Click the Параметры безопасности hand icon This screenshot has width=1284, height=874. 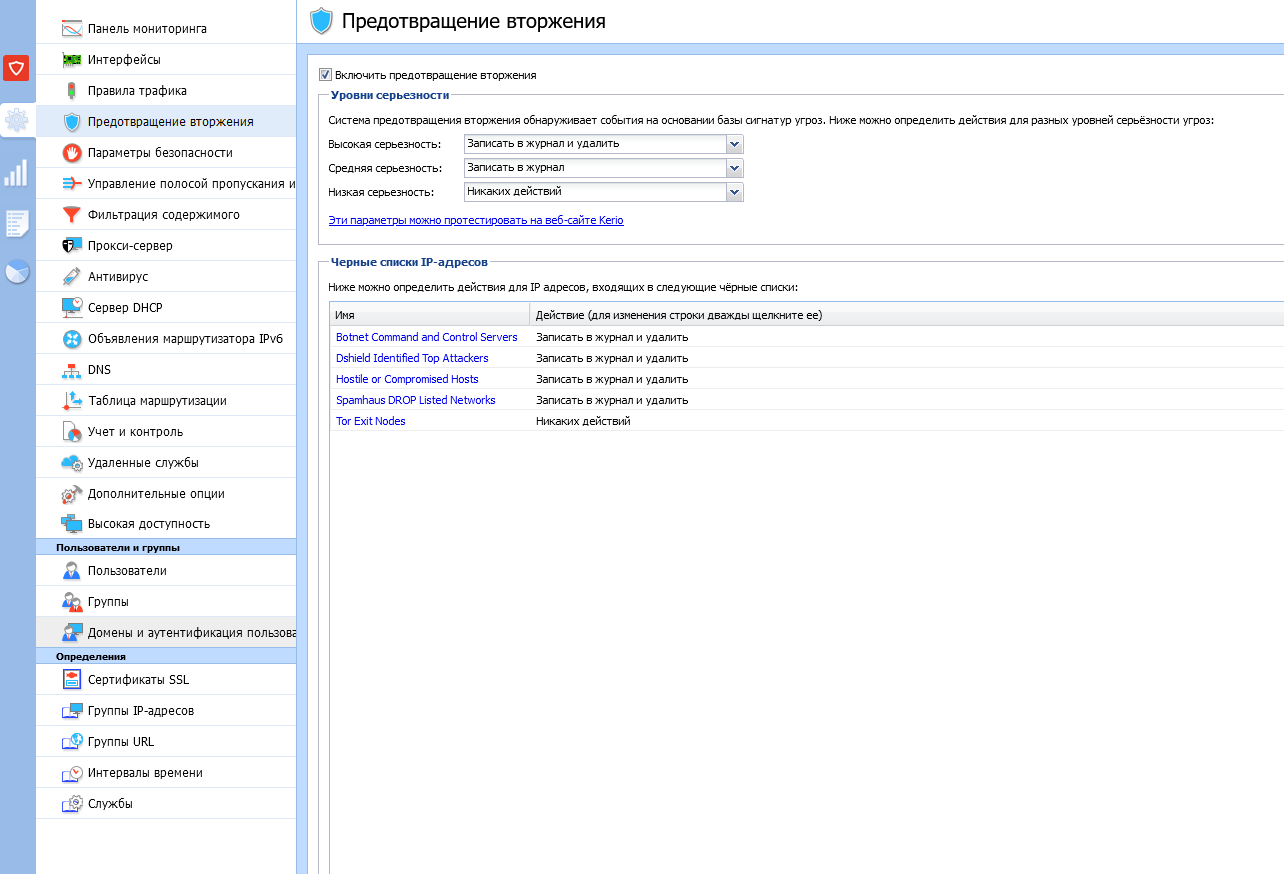[x=72, y=152]
